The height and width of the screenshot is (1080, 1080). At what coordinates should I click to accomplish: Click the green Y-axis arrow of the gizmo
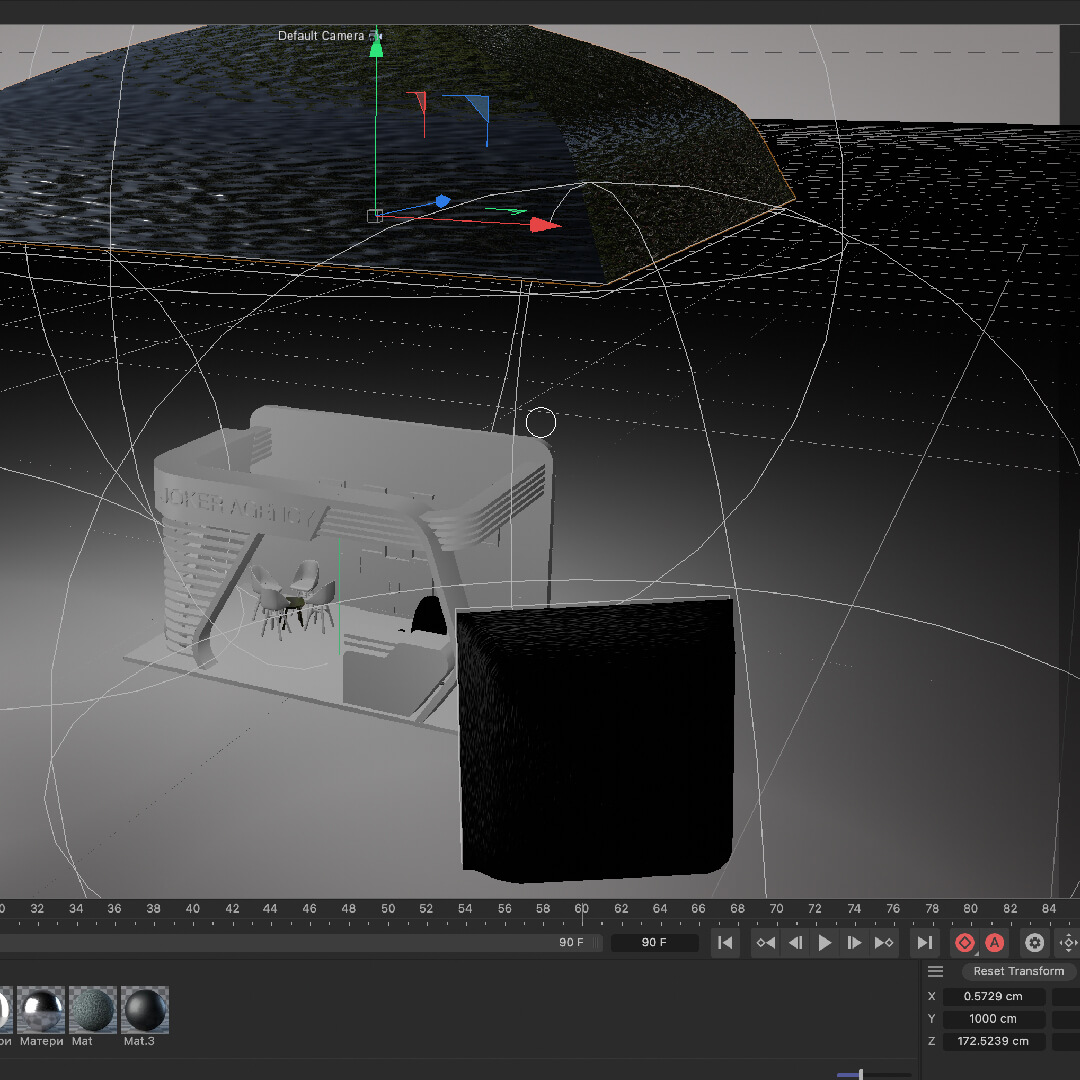click(376, 45)
